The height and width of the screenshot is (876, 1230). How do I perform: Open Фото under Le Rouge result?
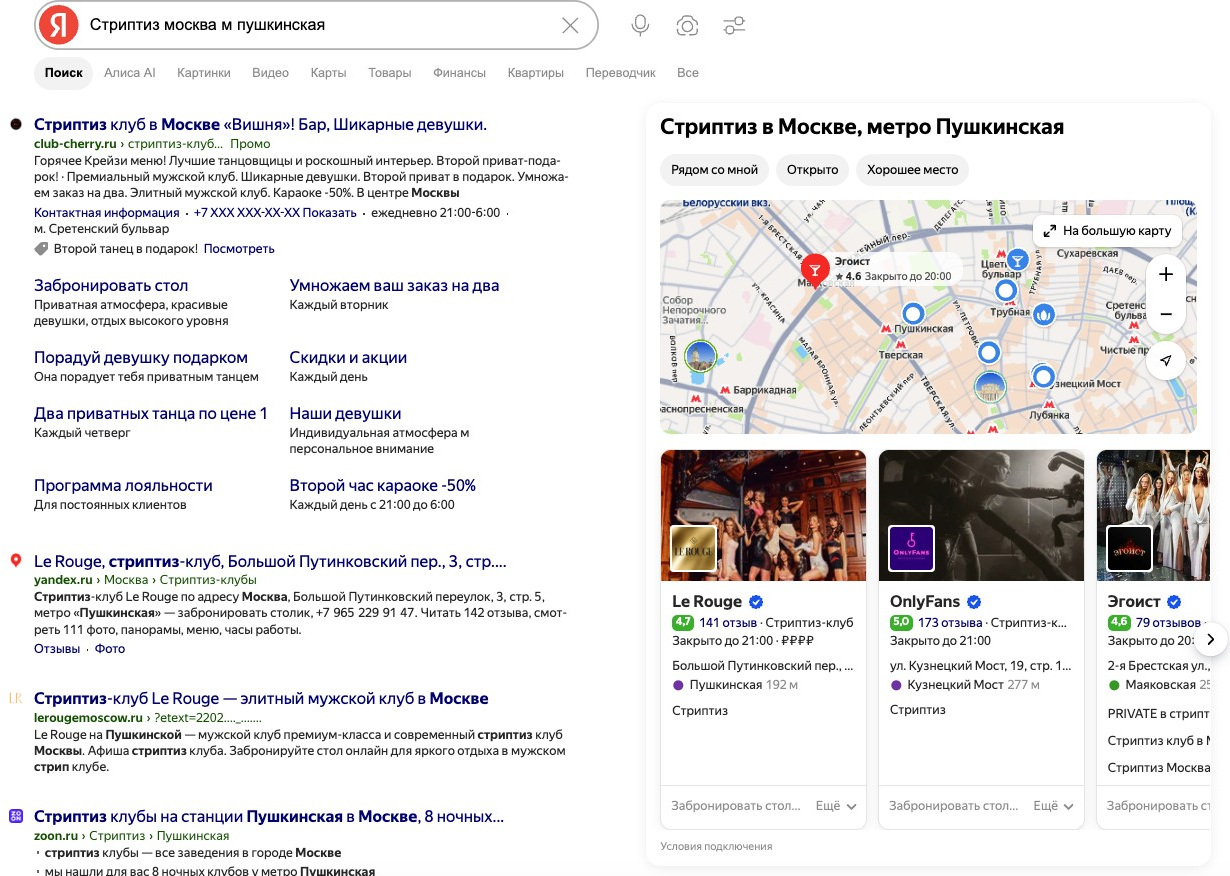click(x=110, y=649)
